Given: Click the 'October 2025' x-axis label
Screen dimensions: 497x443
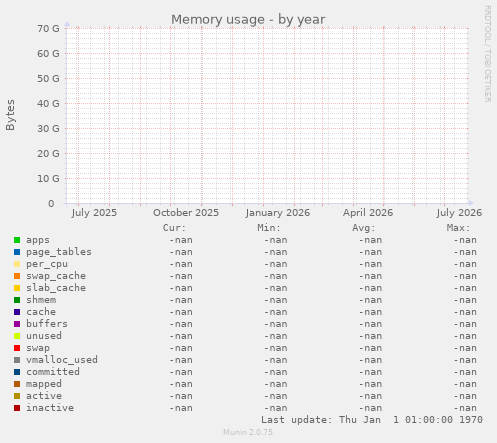Looking at the screenshot, I should pyautogui.click(x=186, y=213).
